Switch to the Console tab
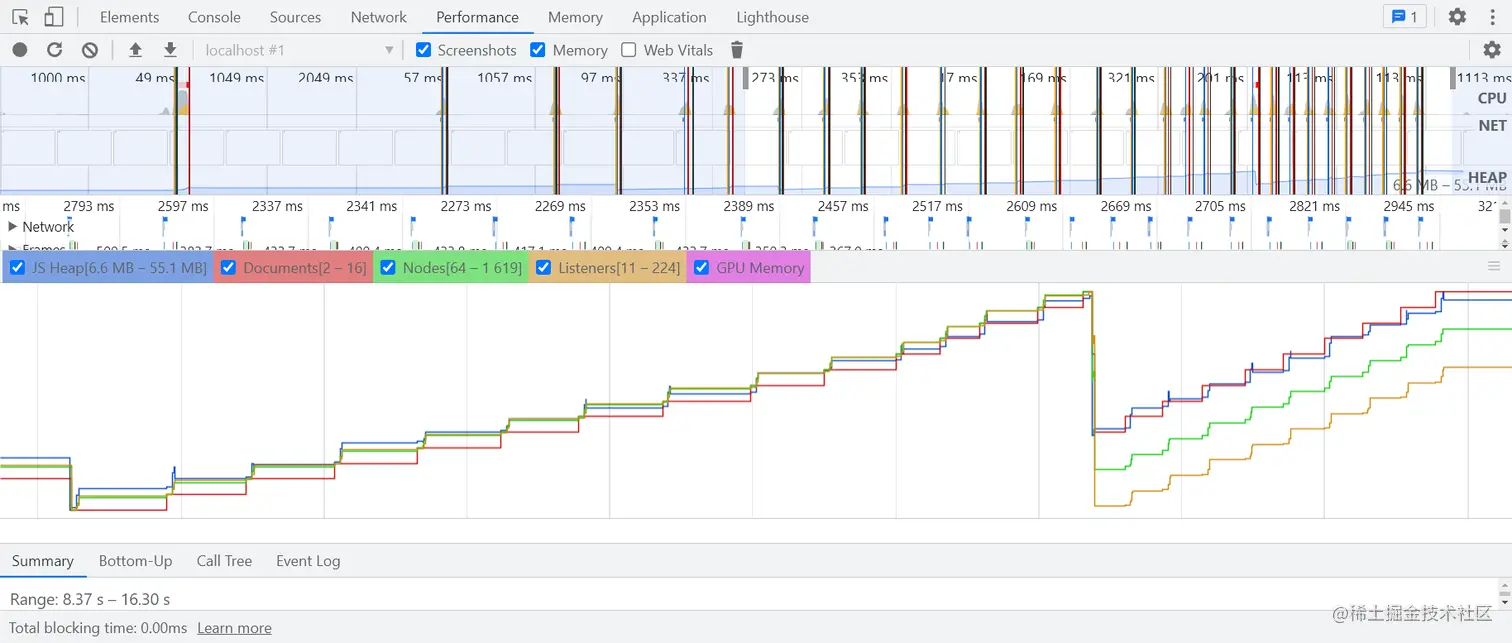1512x643 pixels. tap(214, 17)
